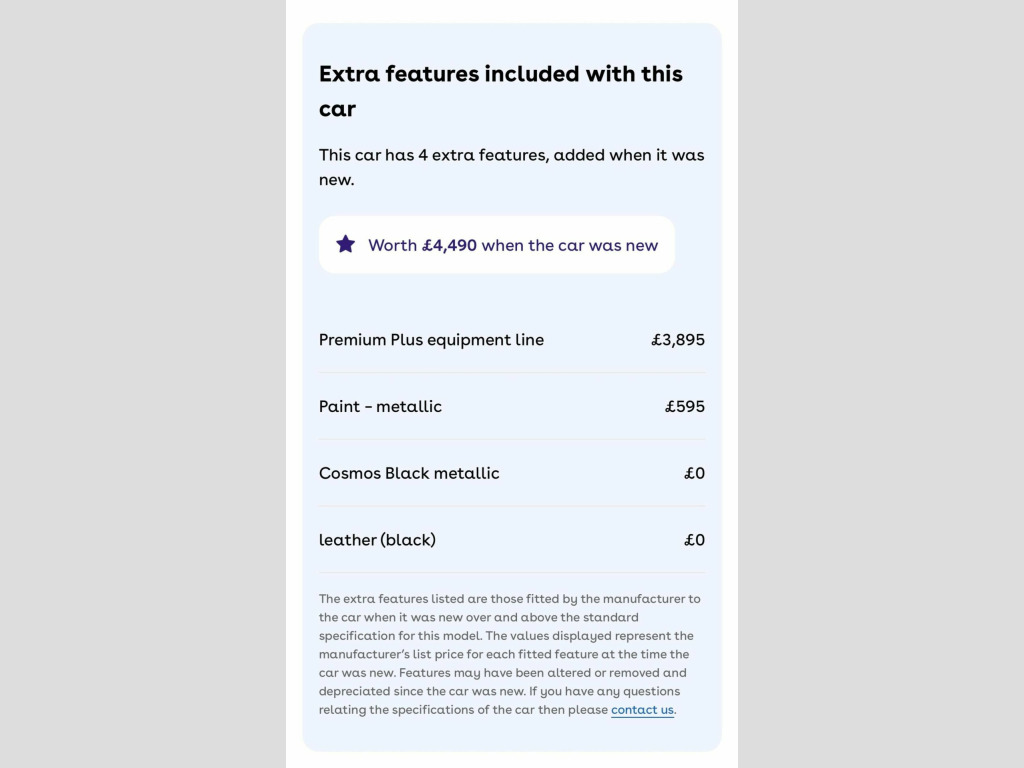Click the £595 price value

coord(685,407)
